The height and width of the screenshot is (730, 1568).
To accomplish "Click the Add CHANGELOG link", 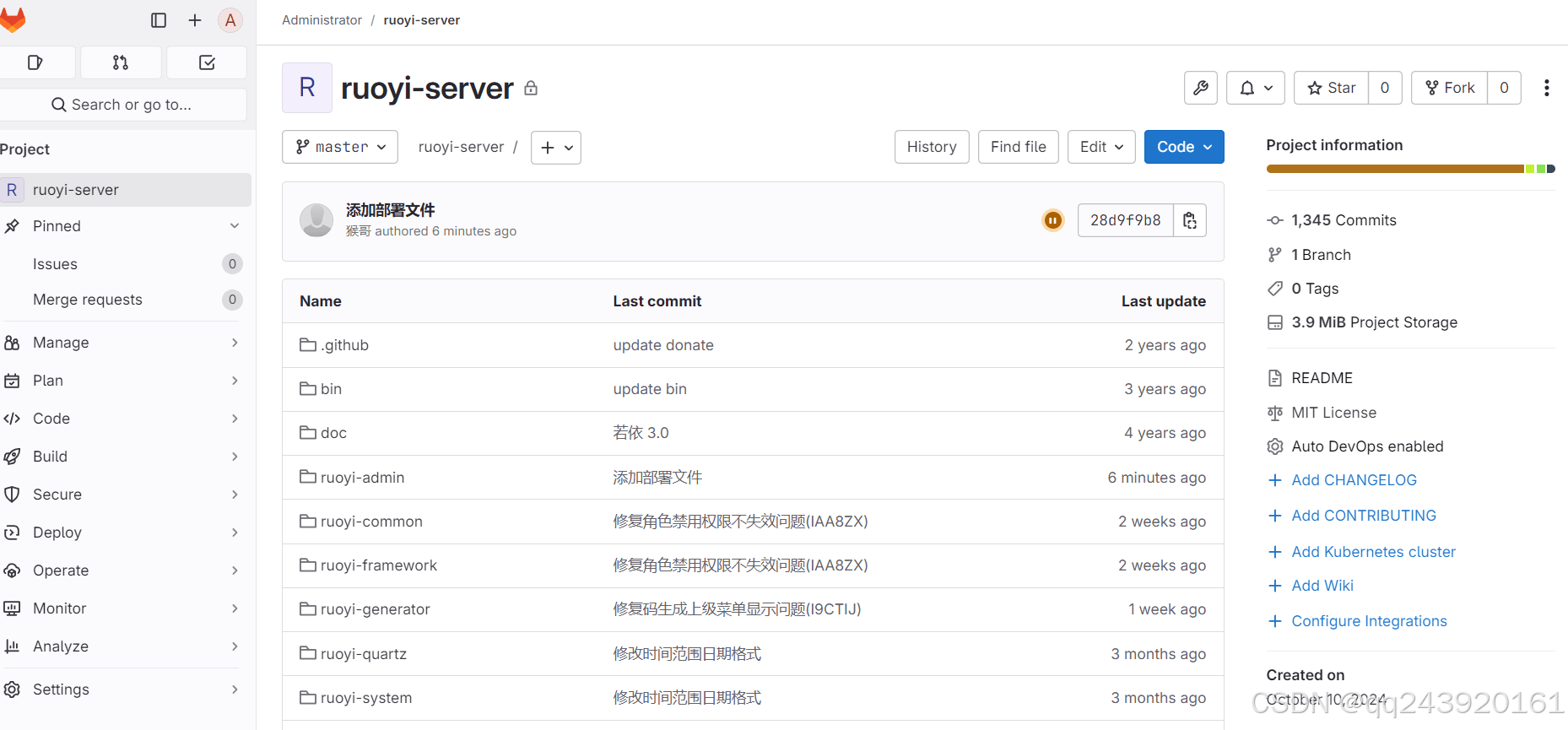I will pos(1354,480).
